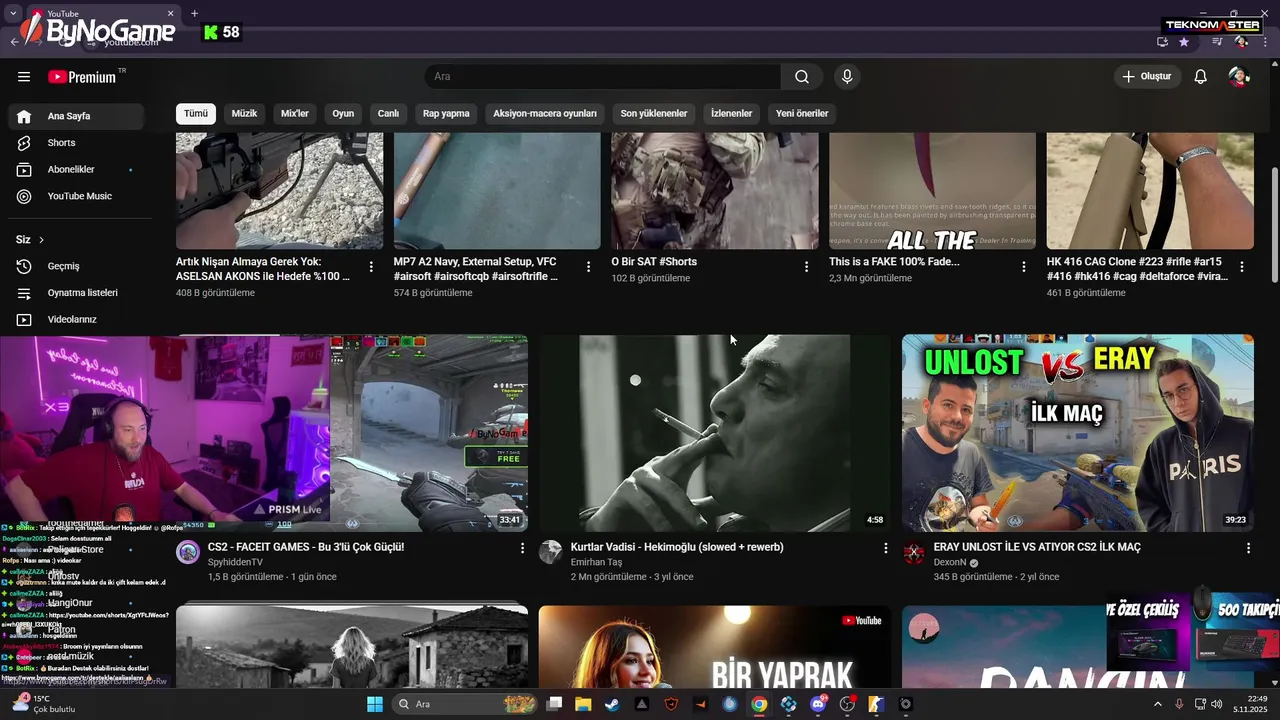Click into the Ara search field
Image resolution: width=1280 pixels, height=720 pixels.
pos(603,77)
